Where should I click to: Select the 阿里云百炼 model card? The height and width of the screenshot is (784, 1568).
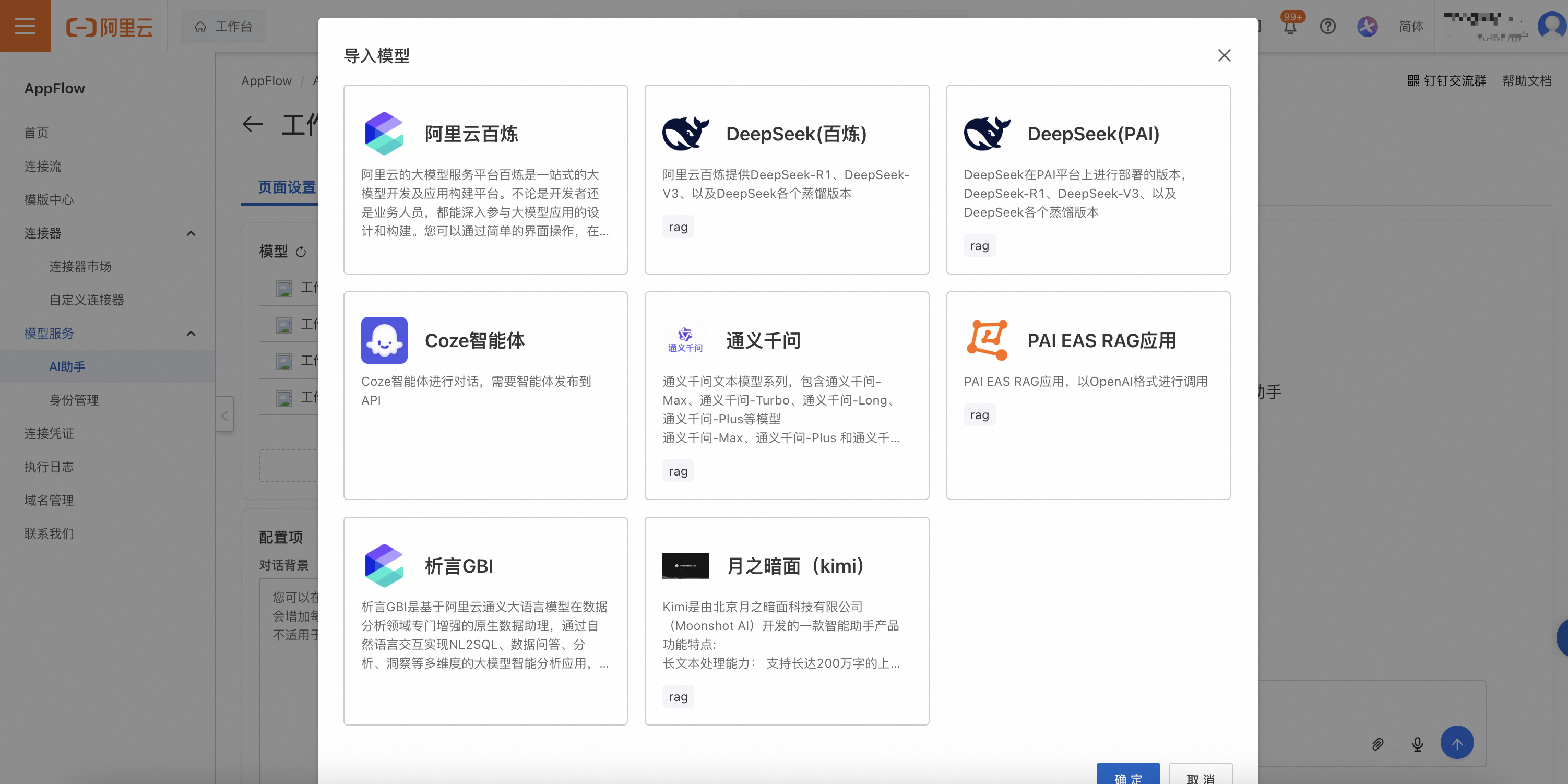485,180
